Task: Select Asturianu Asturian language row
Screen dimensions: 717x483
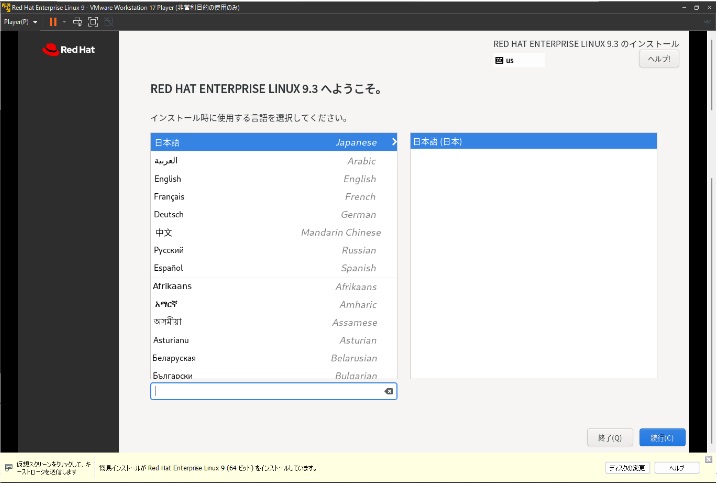Action: (x=273, y=340)
